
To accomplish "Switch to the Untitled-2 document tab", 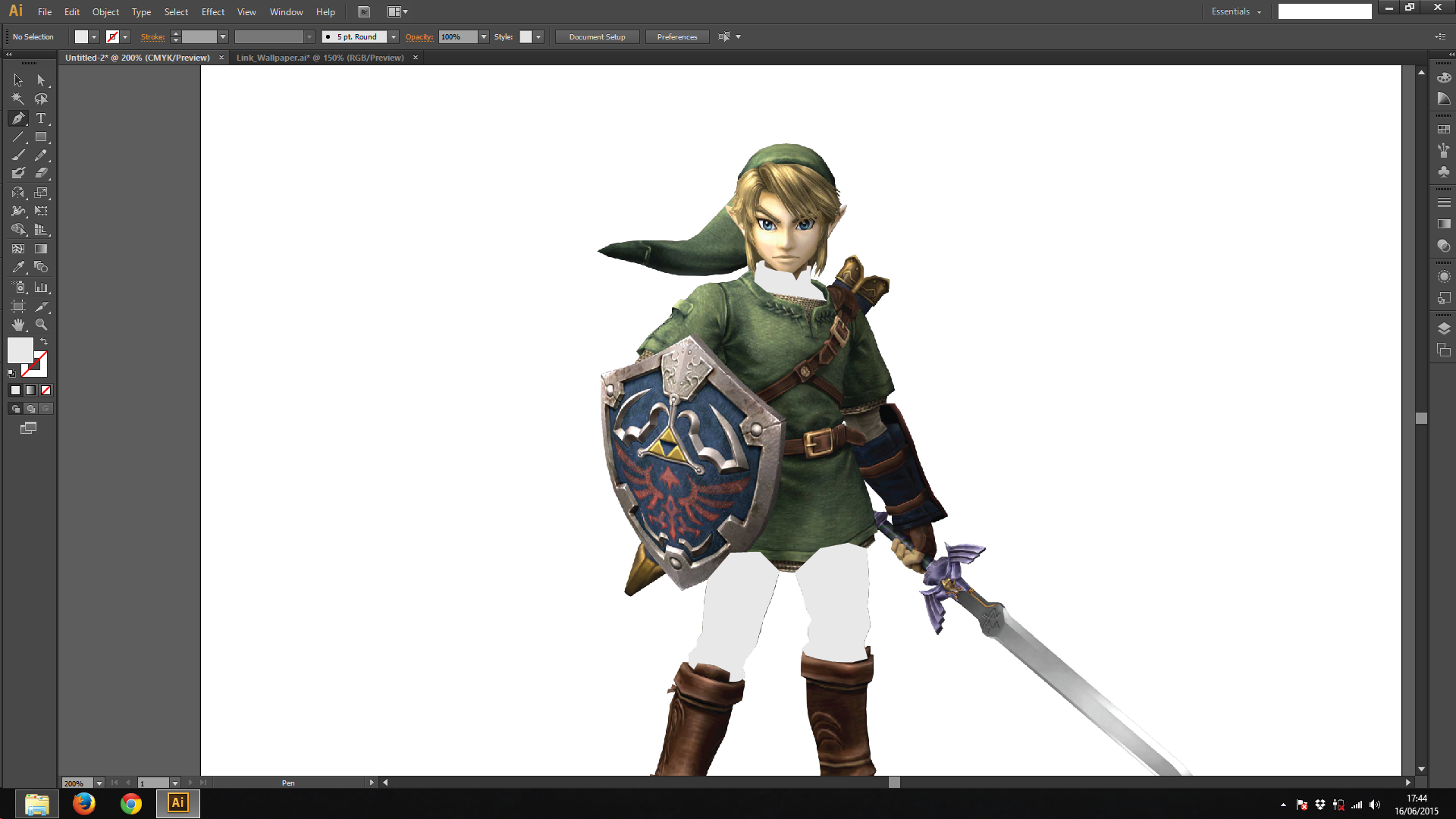I will click(137, 58).
